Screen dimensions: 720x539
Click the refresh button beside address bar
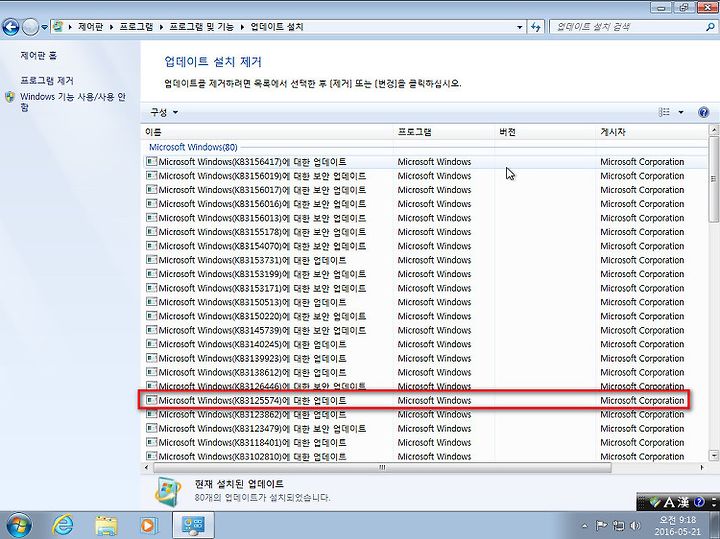[x=535, y=27]
